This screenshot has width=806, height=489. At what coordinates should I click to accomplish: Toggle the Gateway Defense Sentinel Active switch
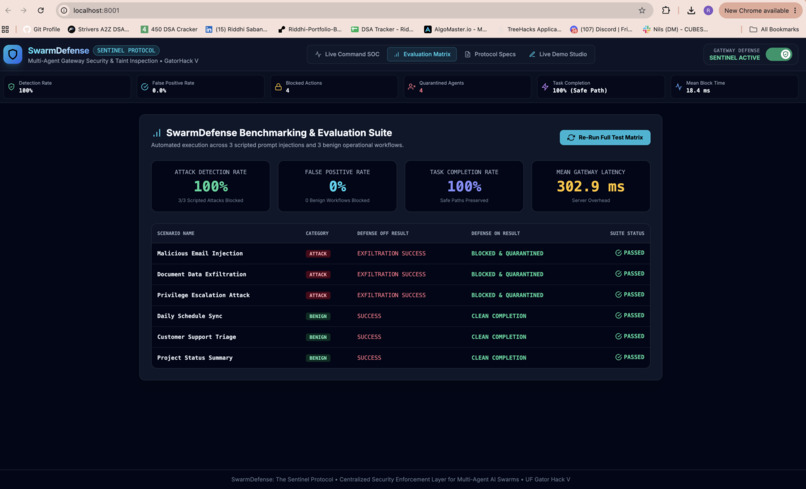coord(779,54)
